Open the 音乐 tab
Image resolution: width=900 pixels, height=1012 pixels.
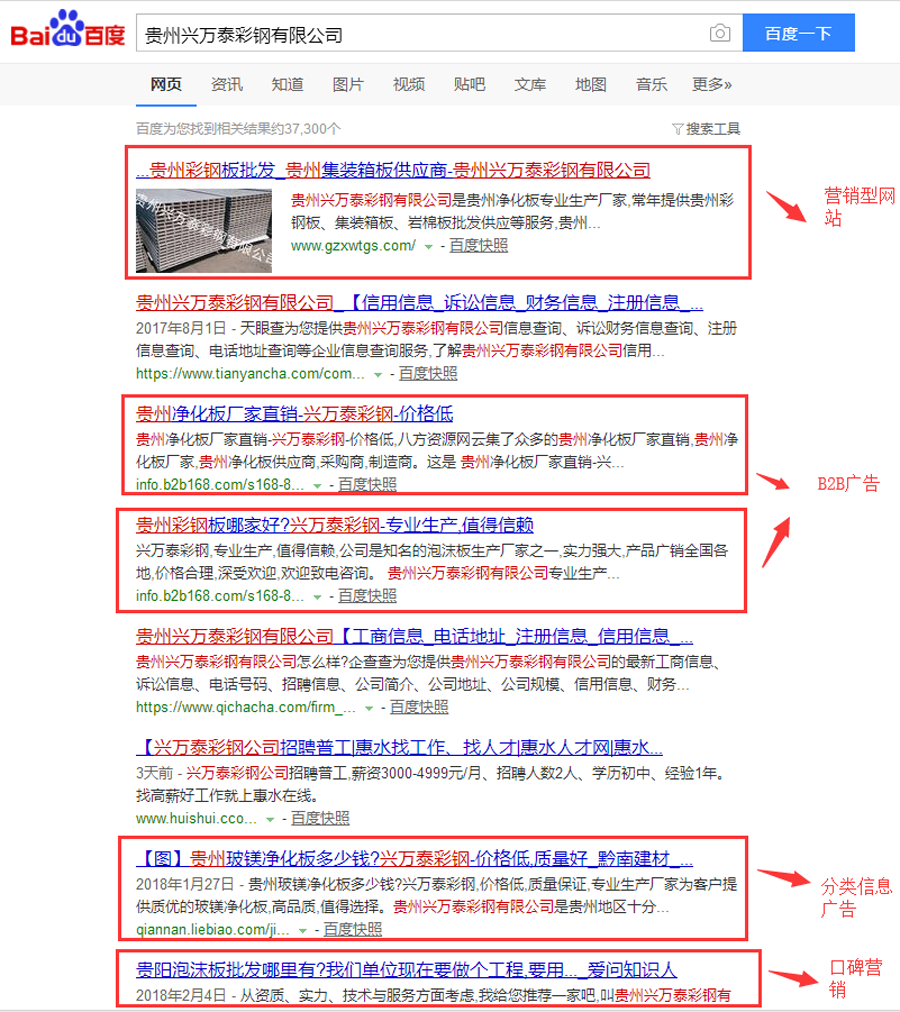pyautogui.click(x=651, y=85)
